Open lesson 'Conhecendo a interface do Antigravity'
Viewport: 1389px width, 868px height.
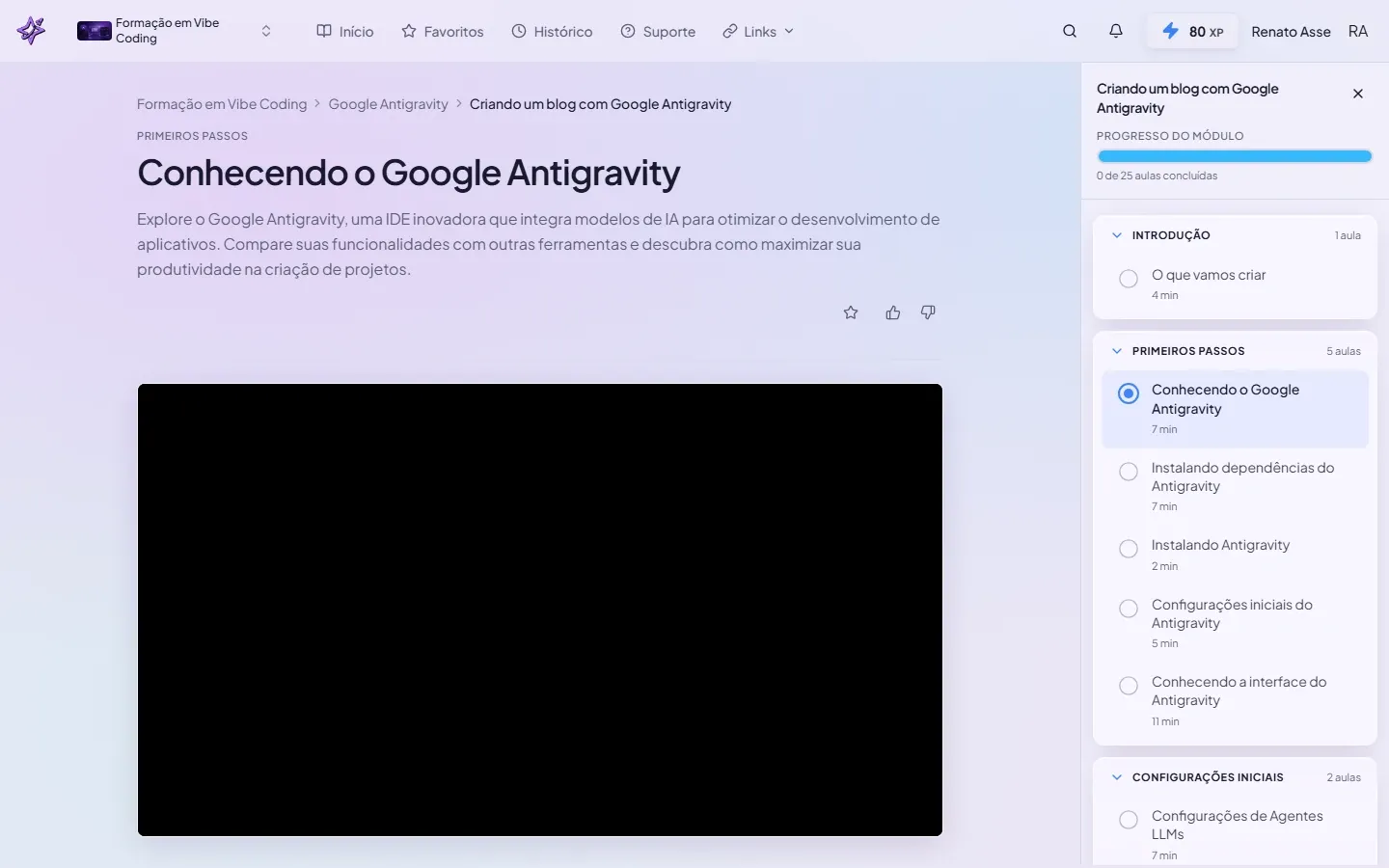(1239, 691)
